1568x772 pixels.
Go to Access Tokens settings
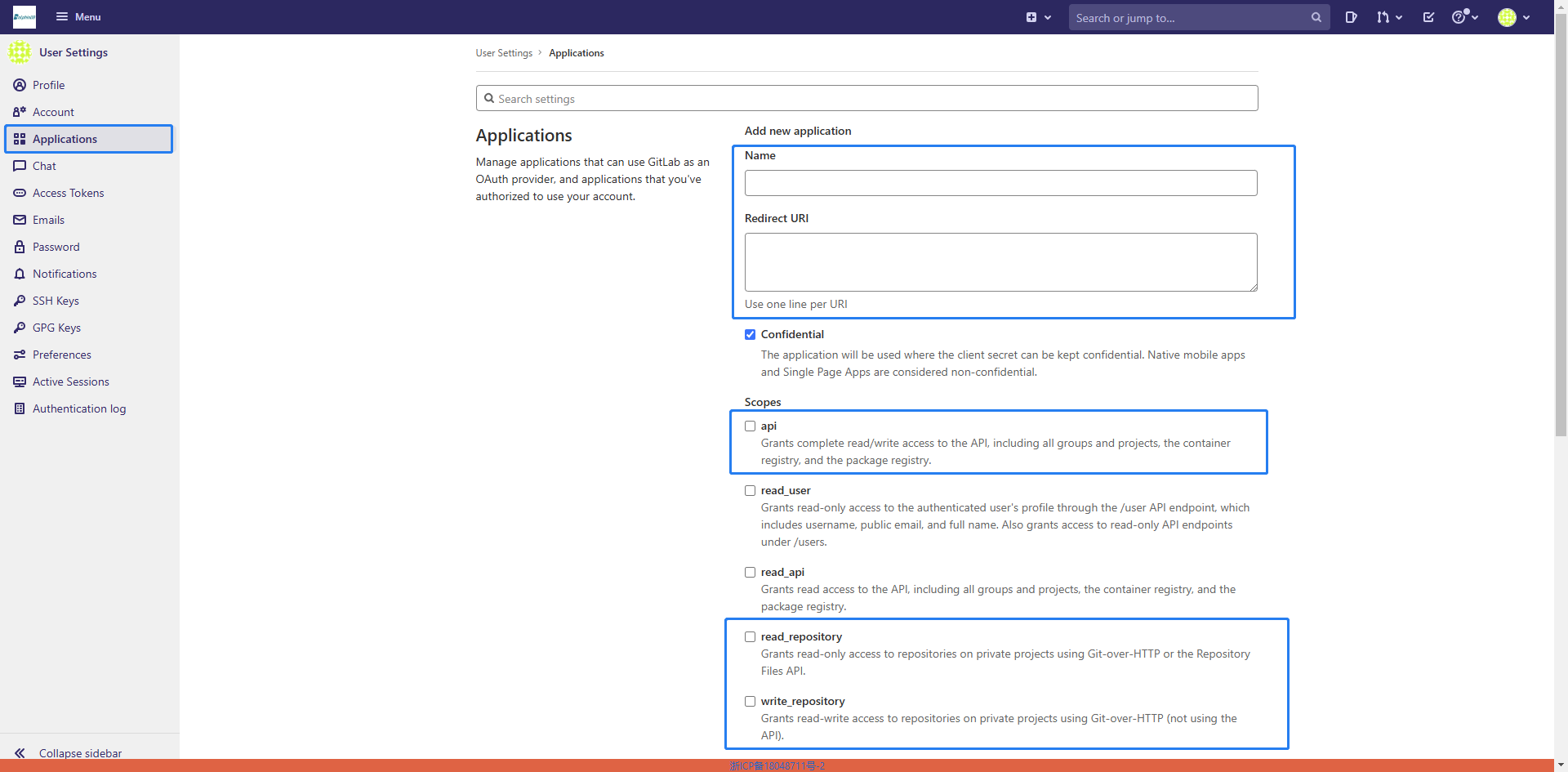(69, 193)
